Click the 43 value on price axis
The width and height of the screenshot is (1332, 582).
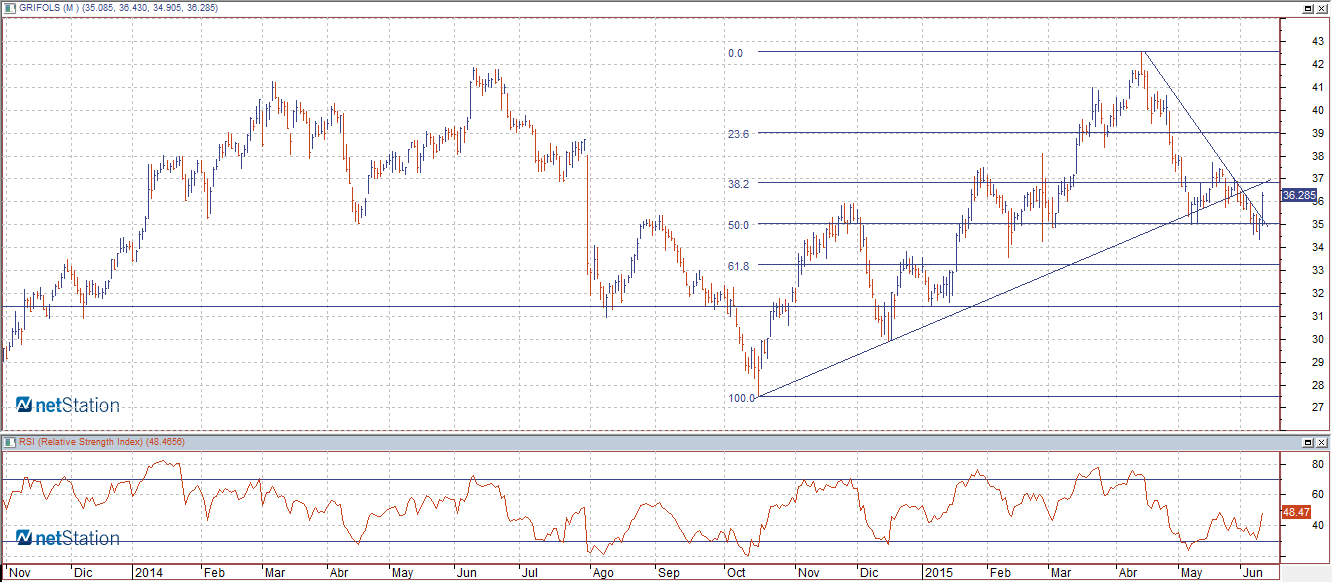click(x=1319, y=41)
